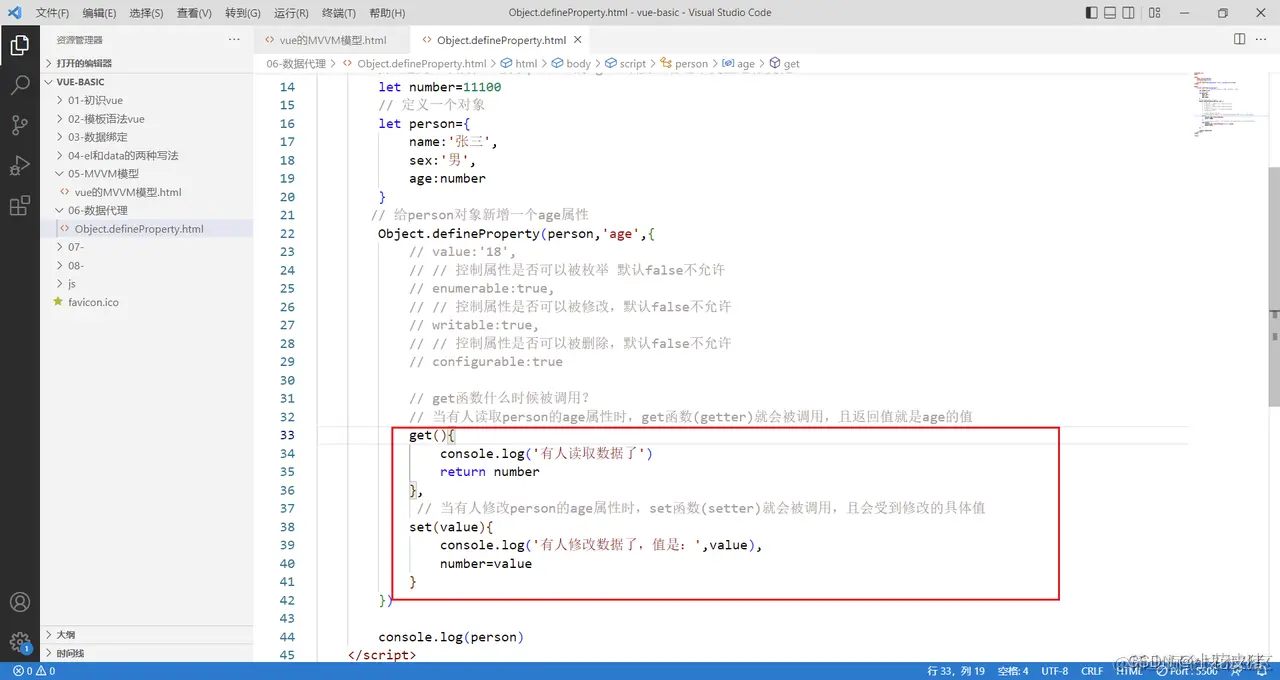Click the body breadcrumb segment
This screenshot has height=680, width=1280.
pyautogui.click(x=571, y=63)
